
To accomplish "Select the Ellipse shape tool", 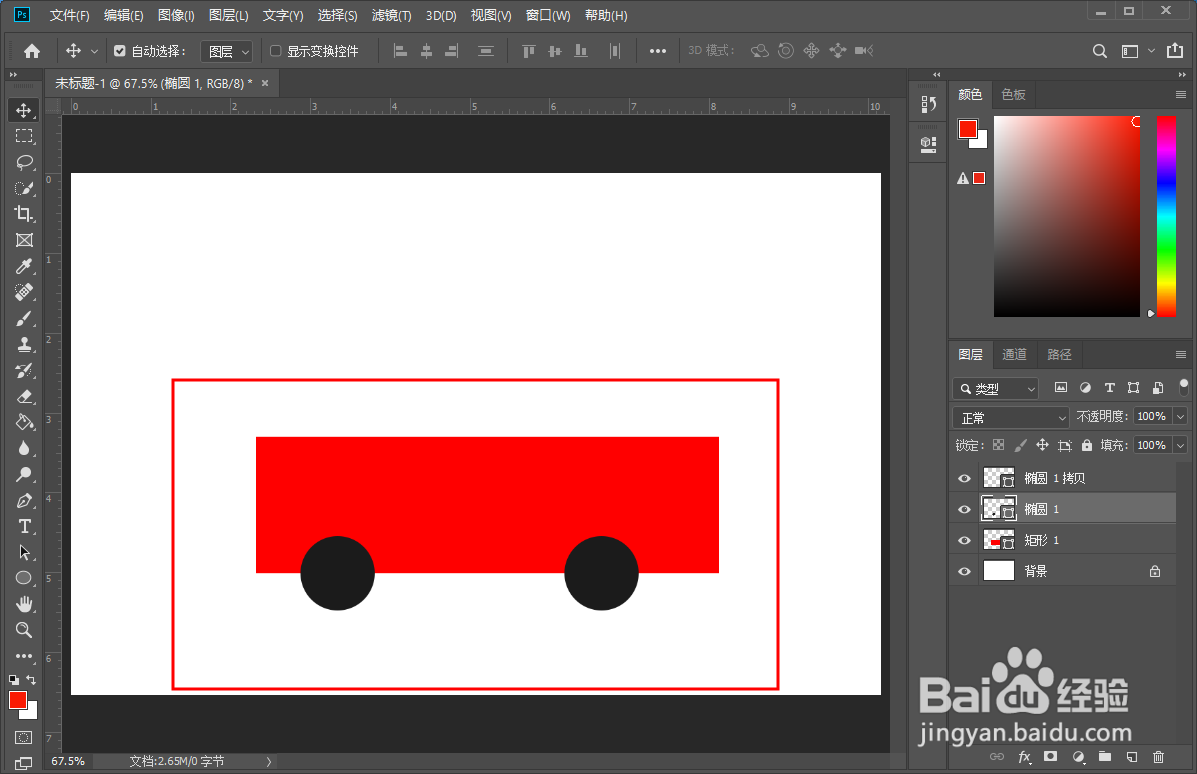I will tap(24, 578).
